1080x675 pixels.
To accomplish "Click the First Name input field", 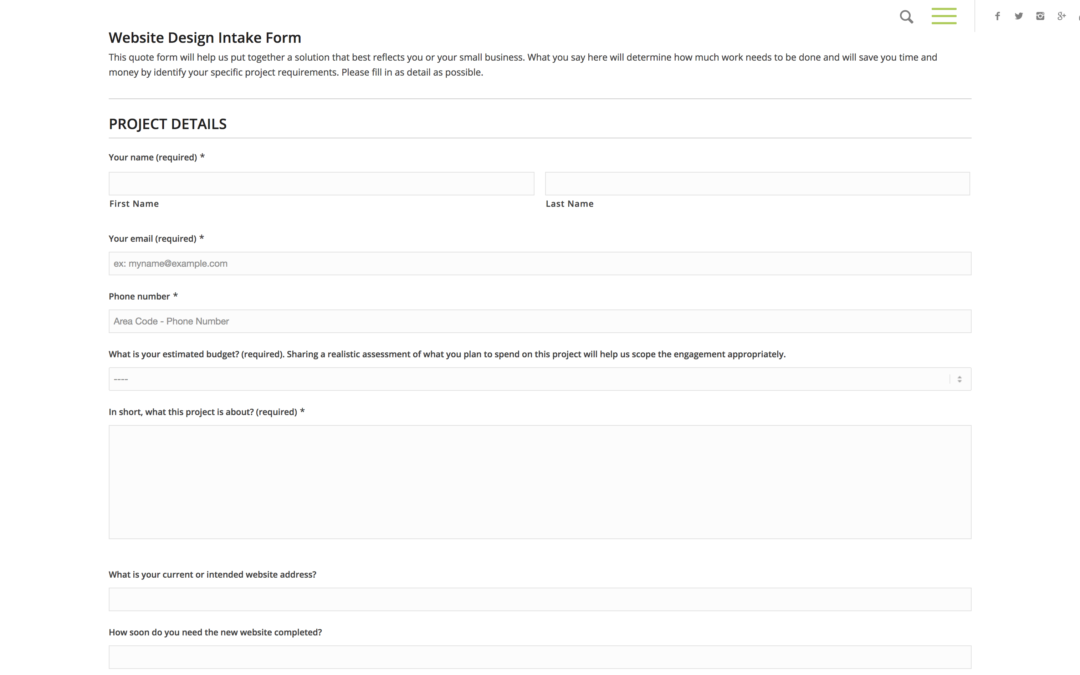I will click(x=321, y=183).
